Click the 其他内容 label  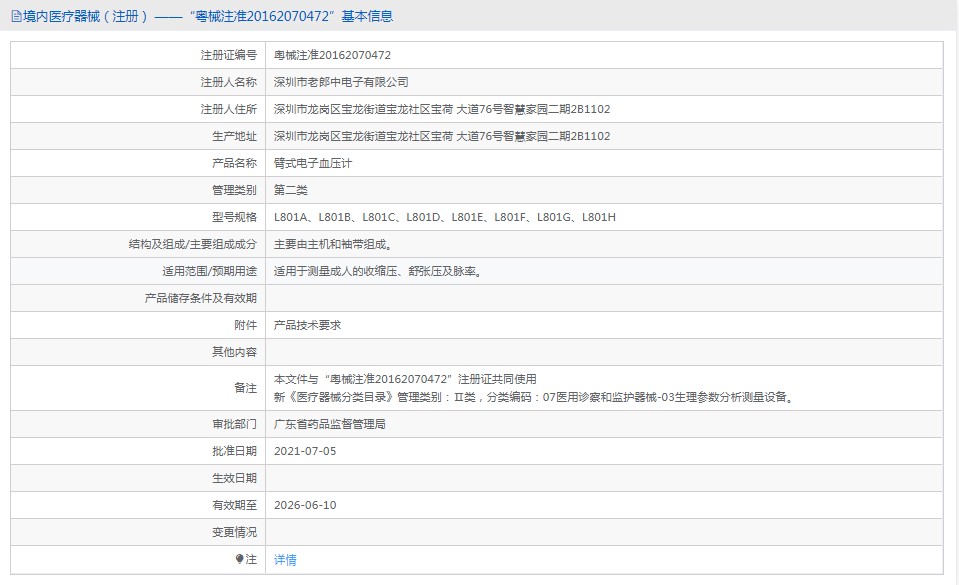234,352
